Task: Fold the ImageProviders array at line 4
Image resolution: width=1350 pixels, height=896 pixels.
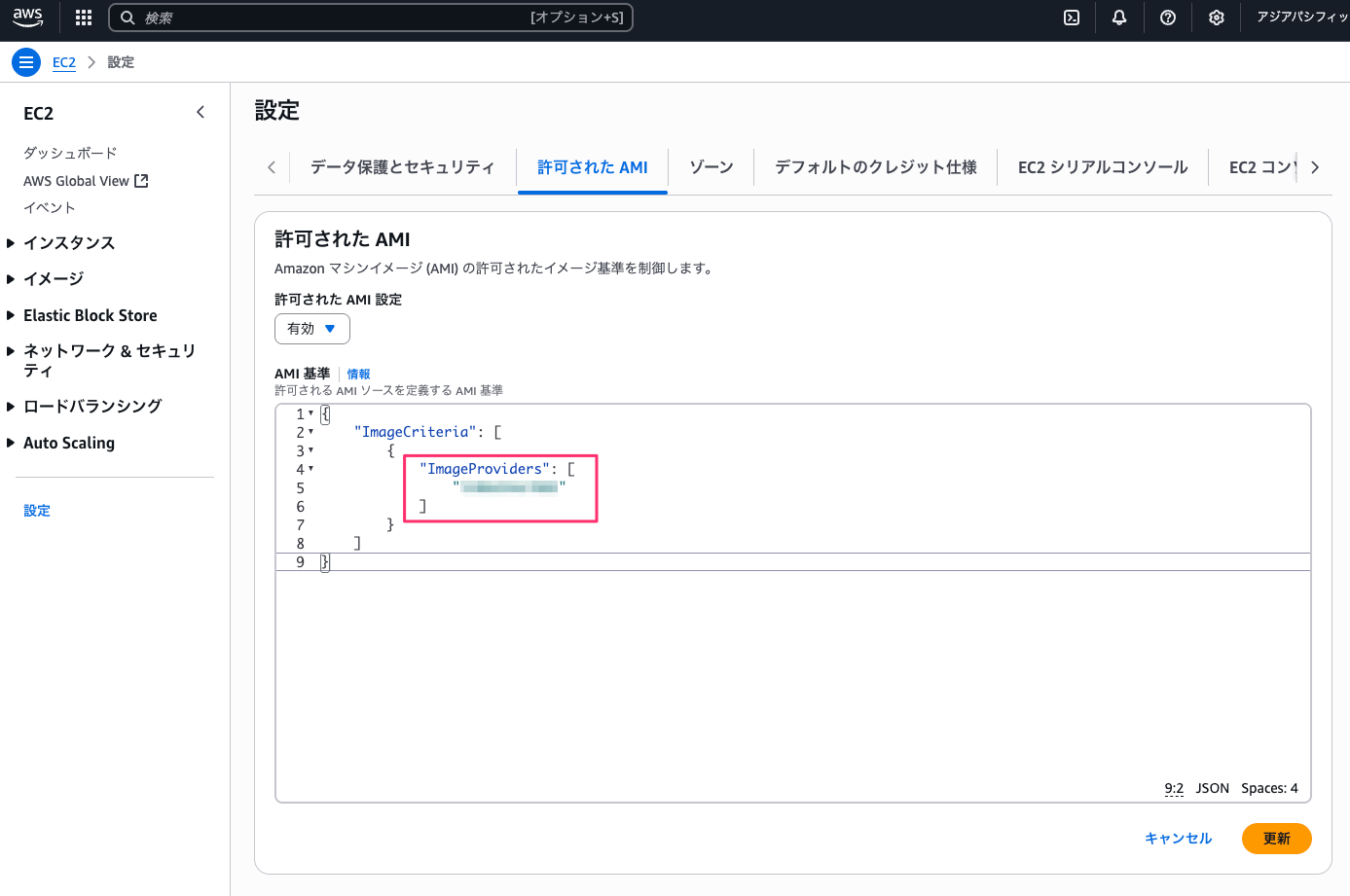Action: point(311,469)
